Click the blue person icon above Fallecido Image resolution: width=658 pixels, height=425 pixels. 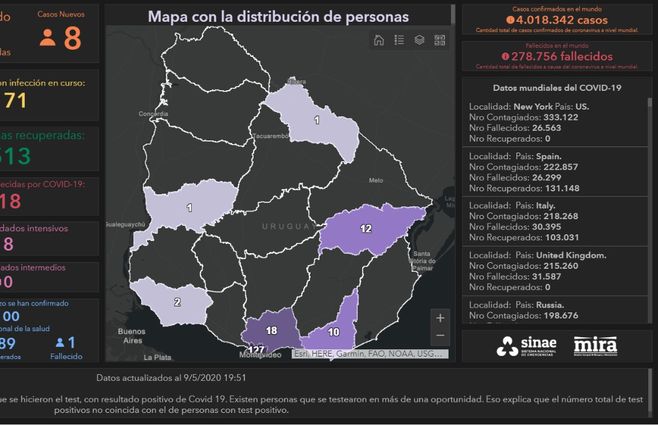tap(60, 343)
